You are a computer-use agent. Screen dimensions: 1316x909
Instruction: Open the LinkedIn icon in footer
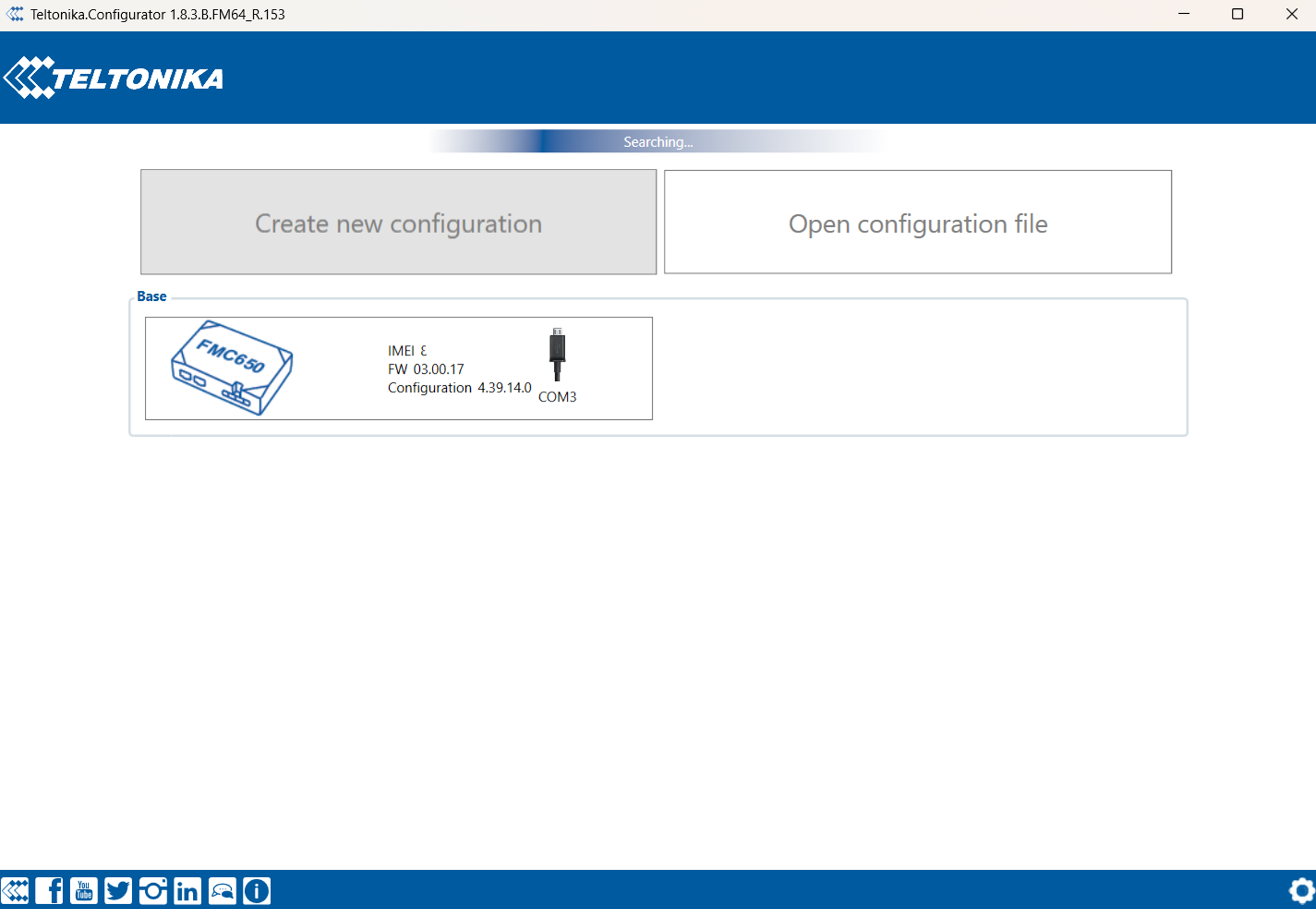click(x=187, y=890)
